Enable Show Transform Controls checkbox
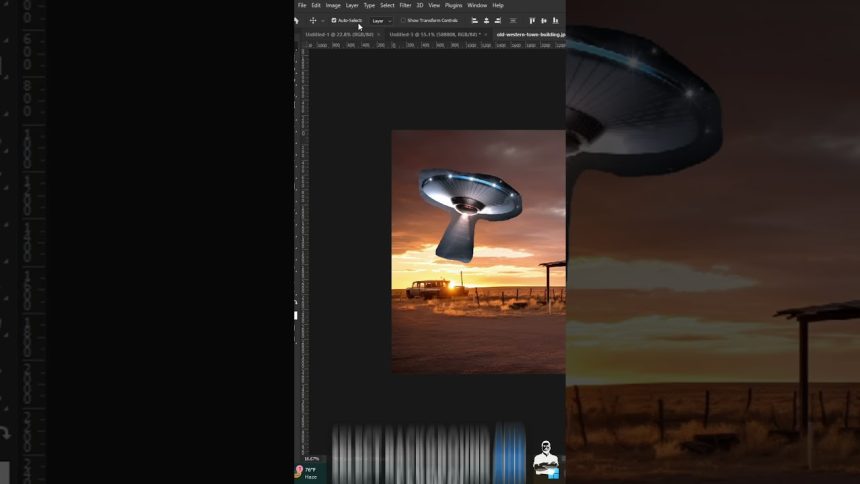Viewport: 860px width, 484px height. coord(403,20)
